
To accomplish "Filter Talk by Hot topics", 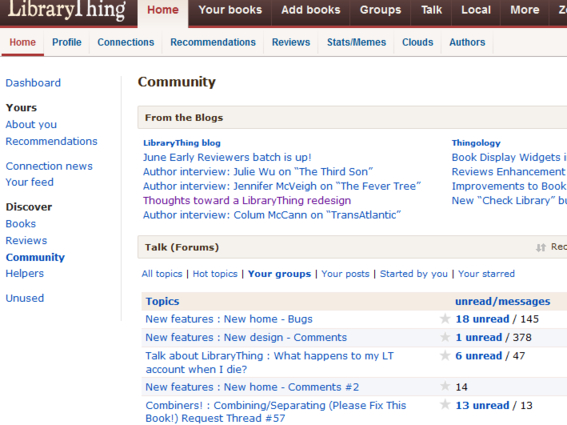I will coord(215,274).
